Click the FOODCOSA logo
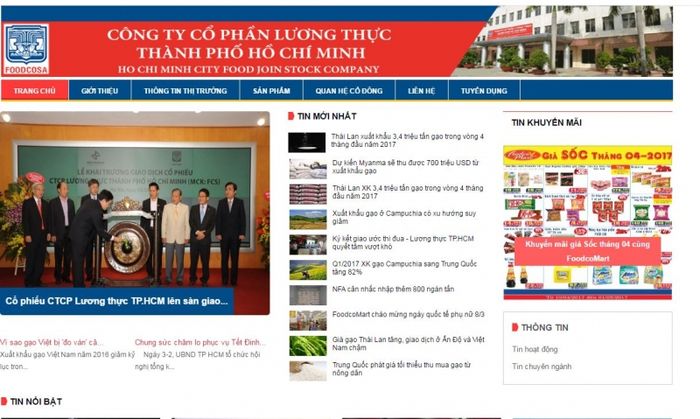 [26, 49]
